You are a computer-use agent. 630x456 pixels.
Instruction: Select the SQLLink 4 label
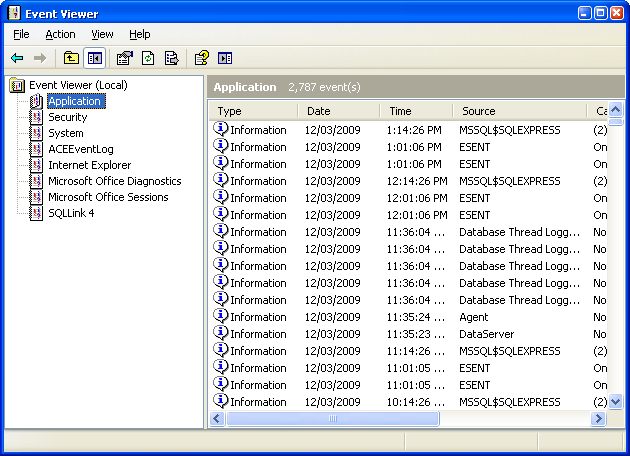[71, 213]
